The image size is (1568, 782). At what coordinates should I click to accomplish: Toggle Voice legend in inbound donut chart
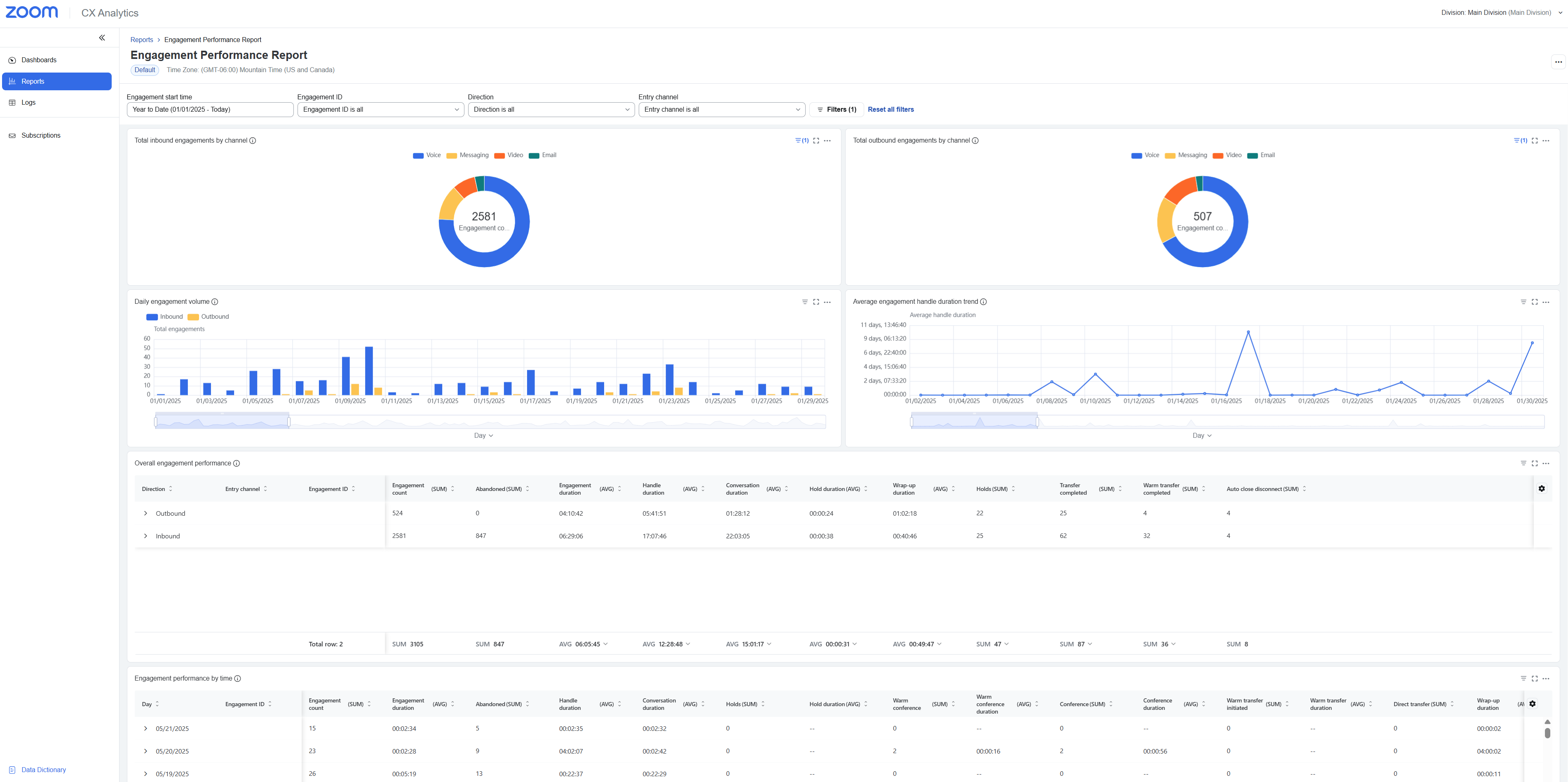[427, 155]
